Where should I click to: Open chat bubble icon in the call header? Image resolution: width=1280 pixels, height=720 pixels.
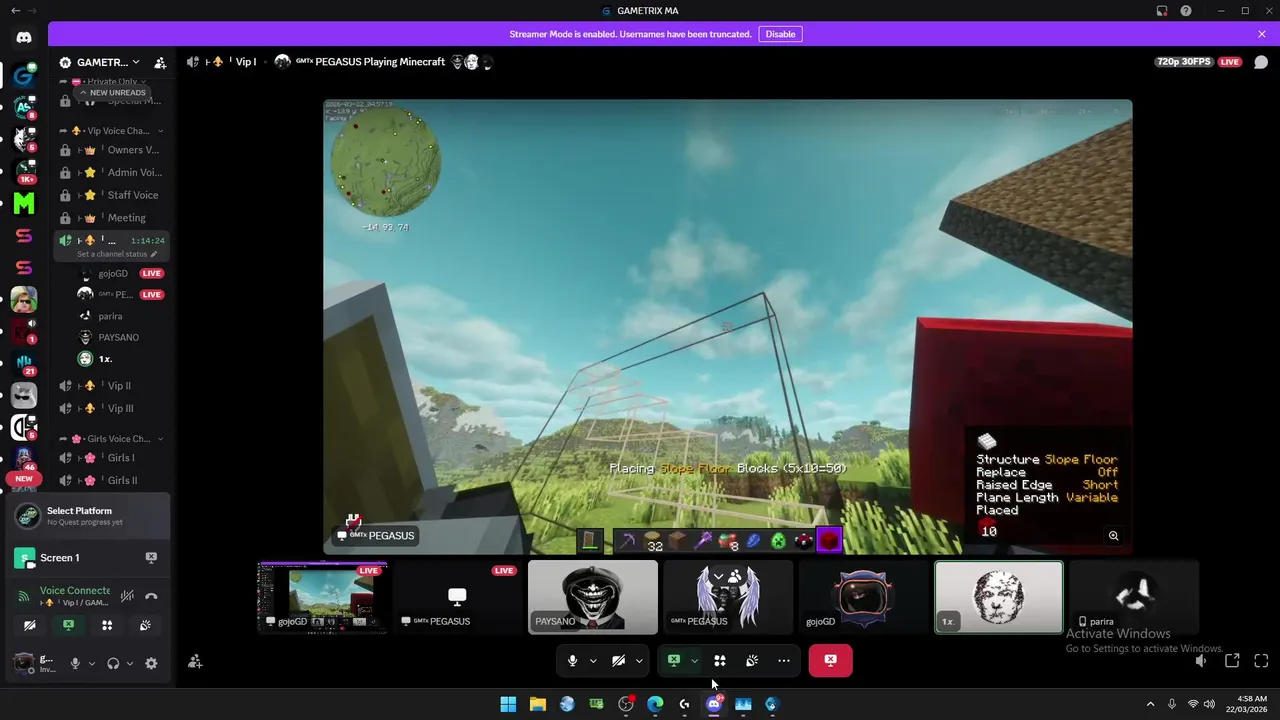(1261, 62)
